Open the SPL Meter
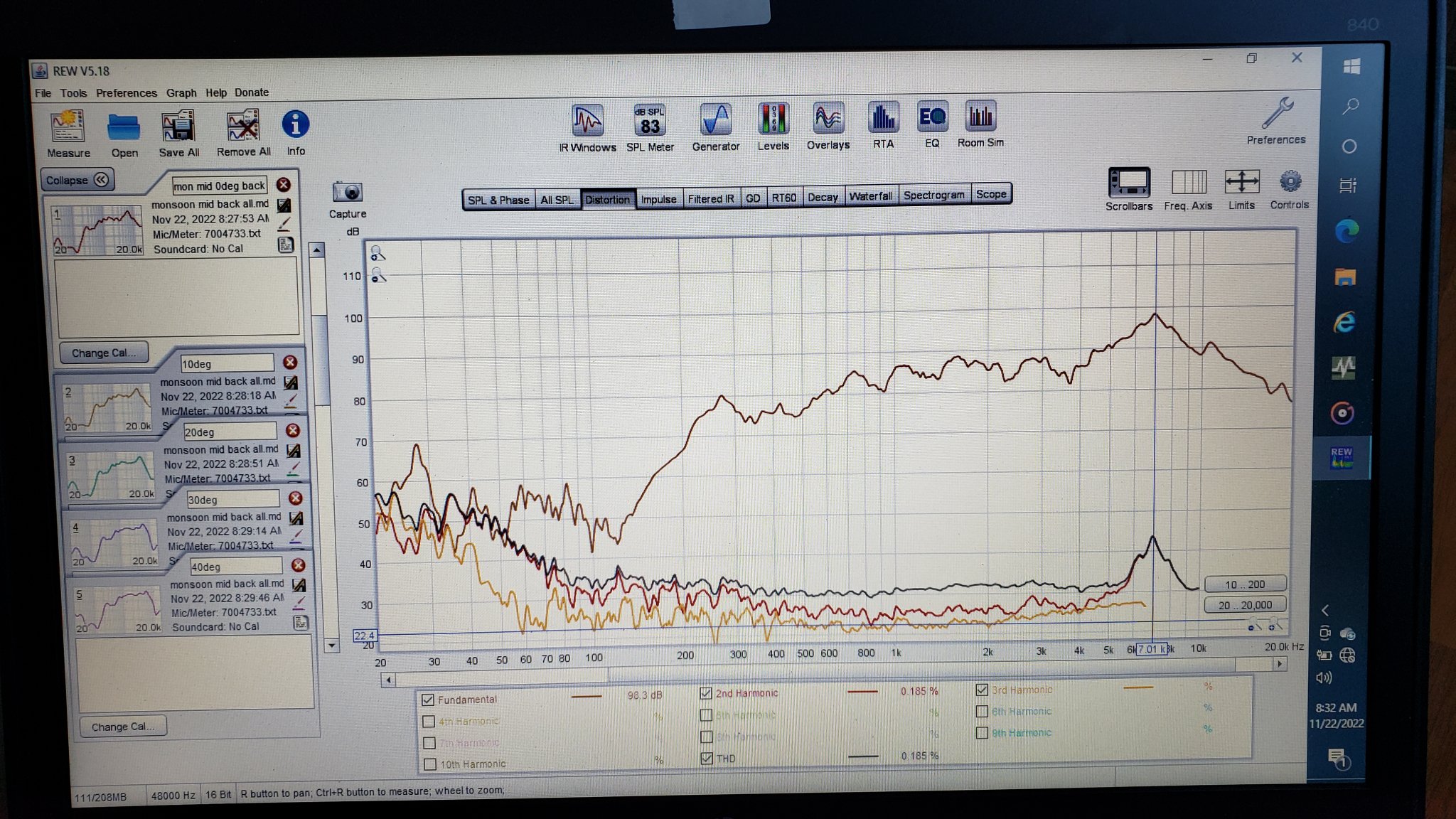 click(650, 128)
